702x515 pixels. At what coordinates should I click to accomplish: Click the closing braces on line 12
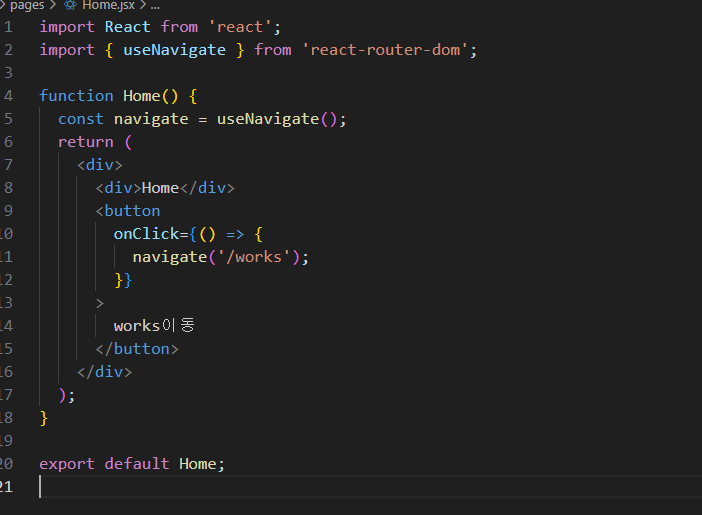coord(123,280)
